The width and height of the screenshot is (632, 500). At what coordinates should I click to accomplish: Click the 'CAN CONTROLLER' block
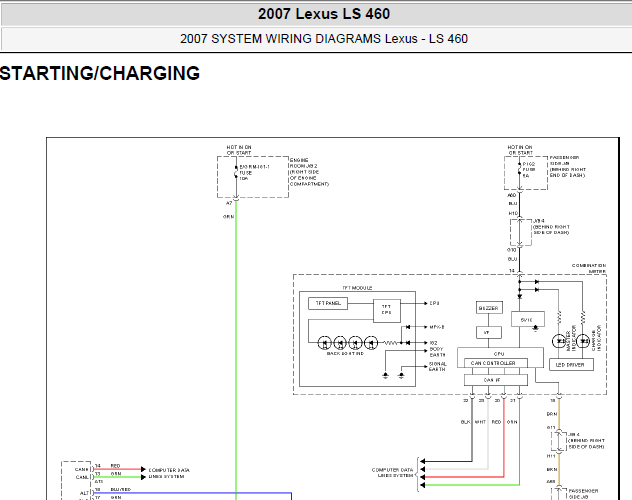click(x=496, y=363)
